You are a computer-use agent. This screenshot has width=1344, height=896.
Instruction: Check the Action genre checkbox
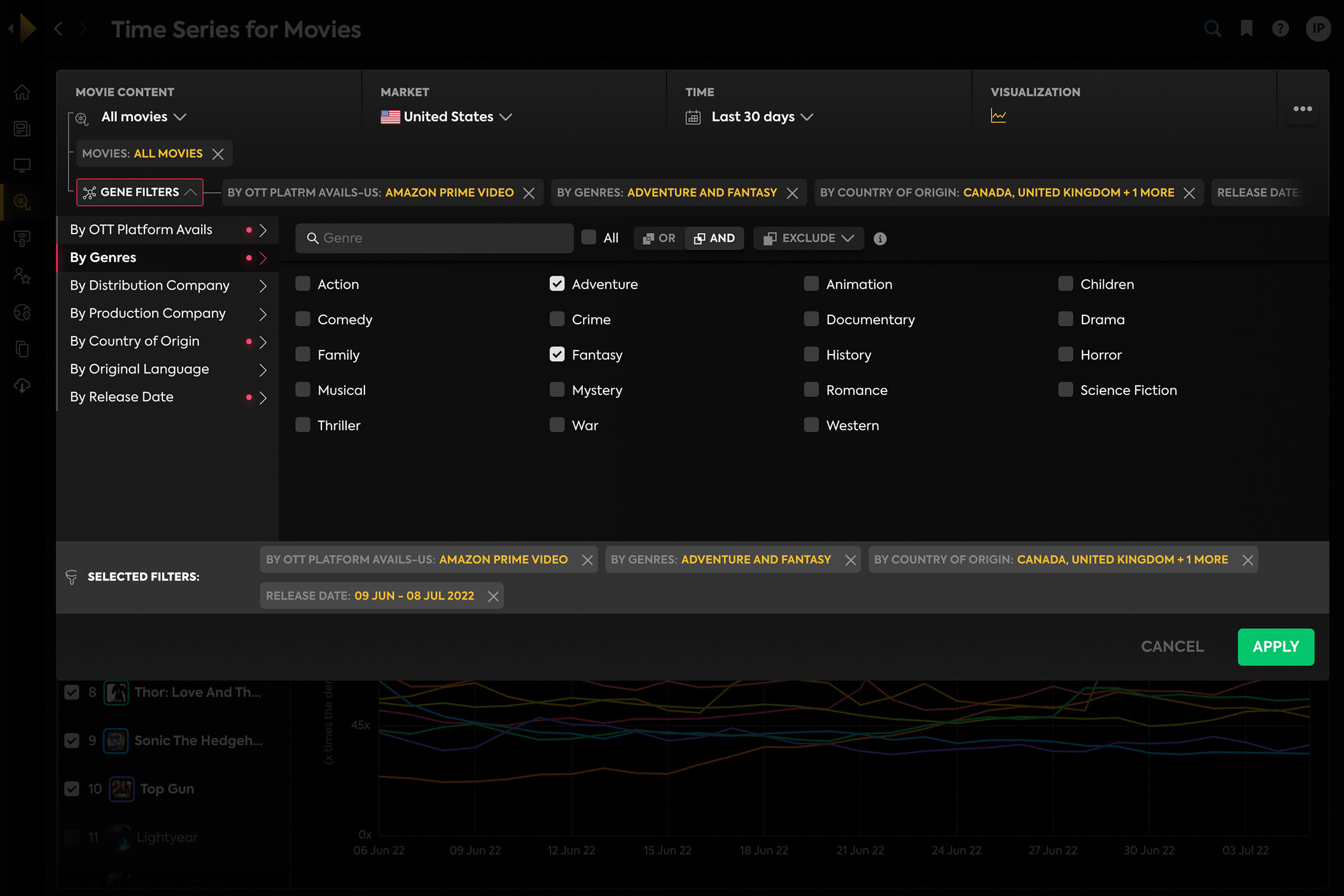[303, 283]
